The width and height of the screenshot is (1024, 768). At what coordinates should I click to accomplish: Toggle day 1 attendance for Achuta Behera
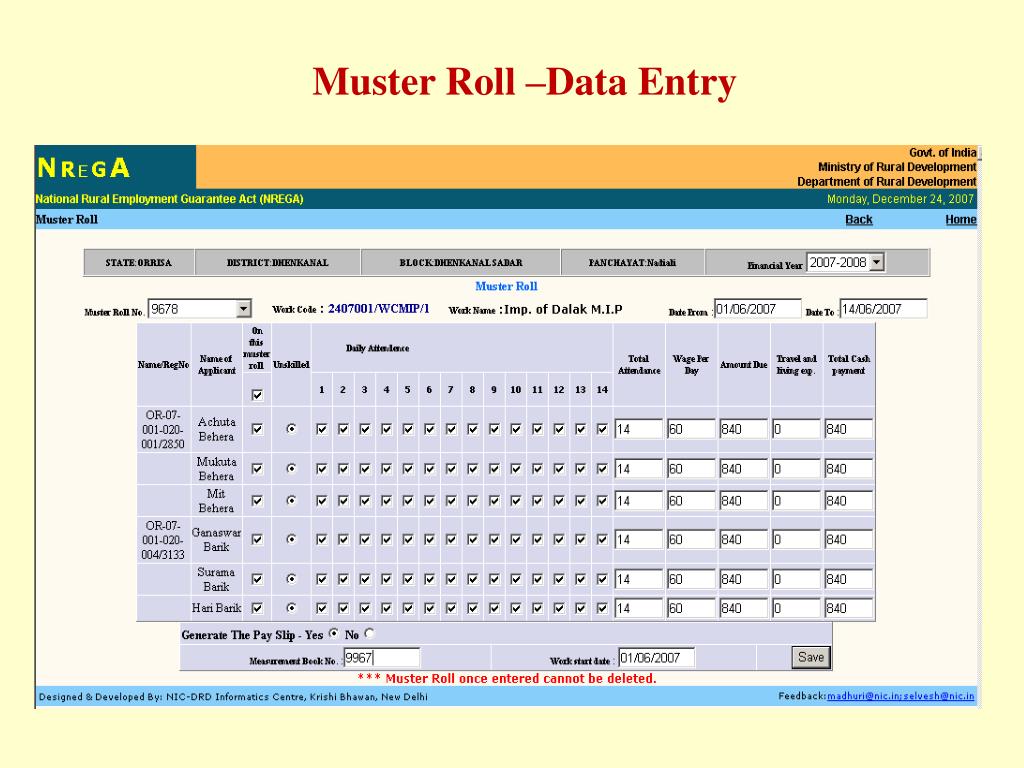(x=321, y=429)
